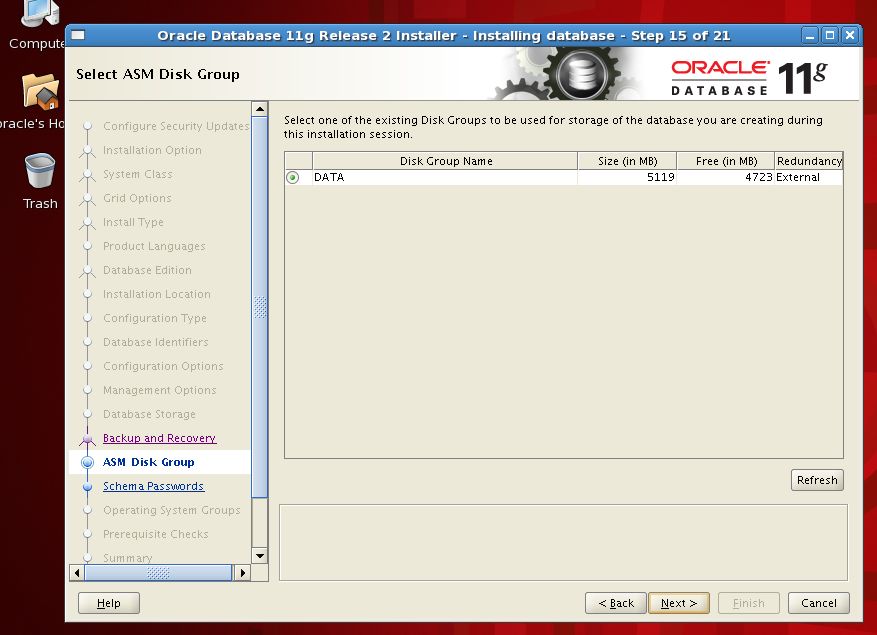The image size is (877, 635).
Task: Open the Schema Passwords step link
Action: pos(153,486)
